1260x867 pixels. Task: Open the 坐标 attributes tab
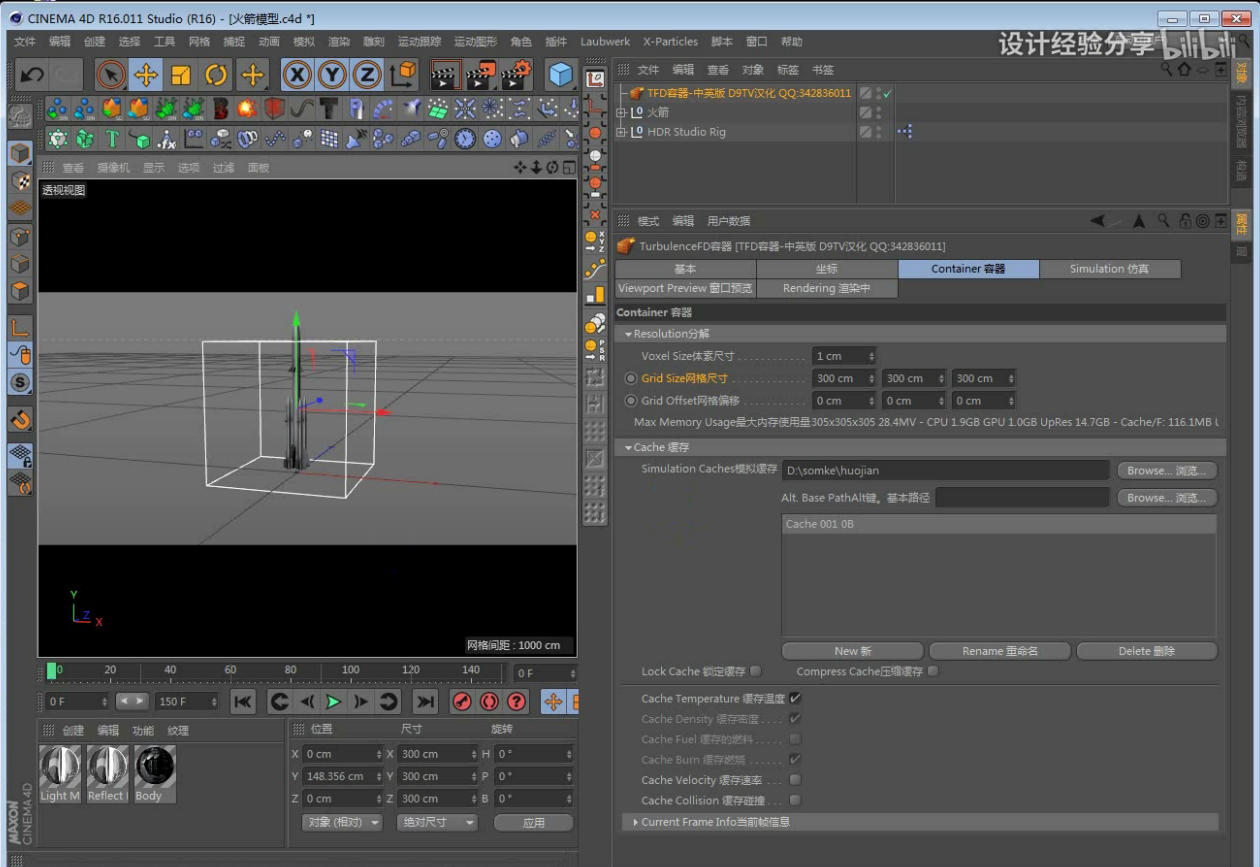827,269
